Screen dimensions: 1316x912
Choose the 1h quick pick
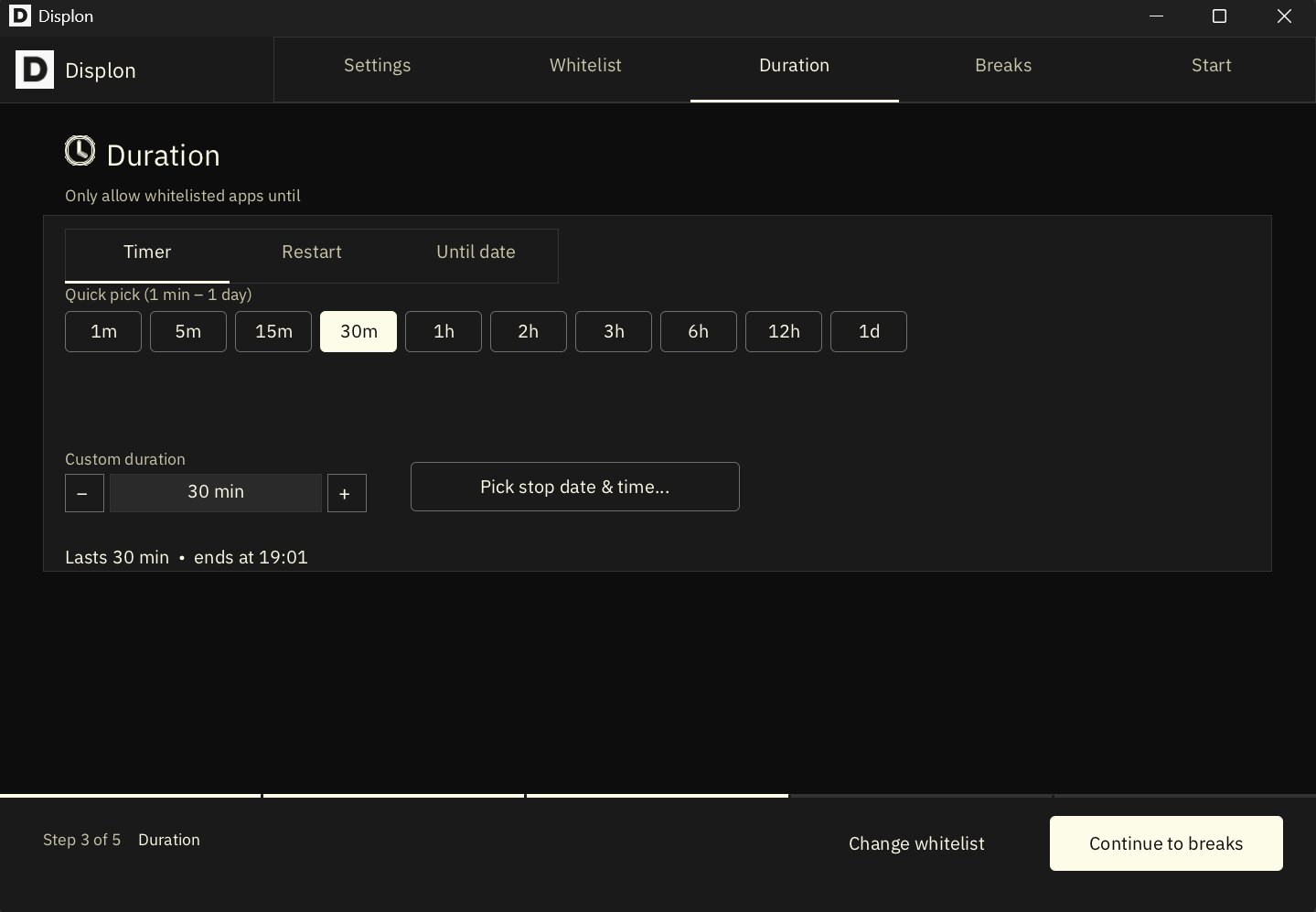coord(444,331)
